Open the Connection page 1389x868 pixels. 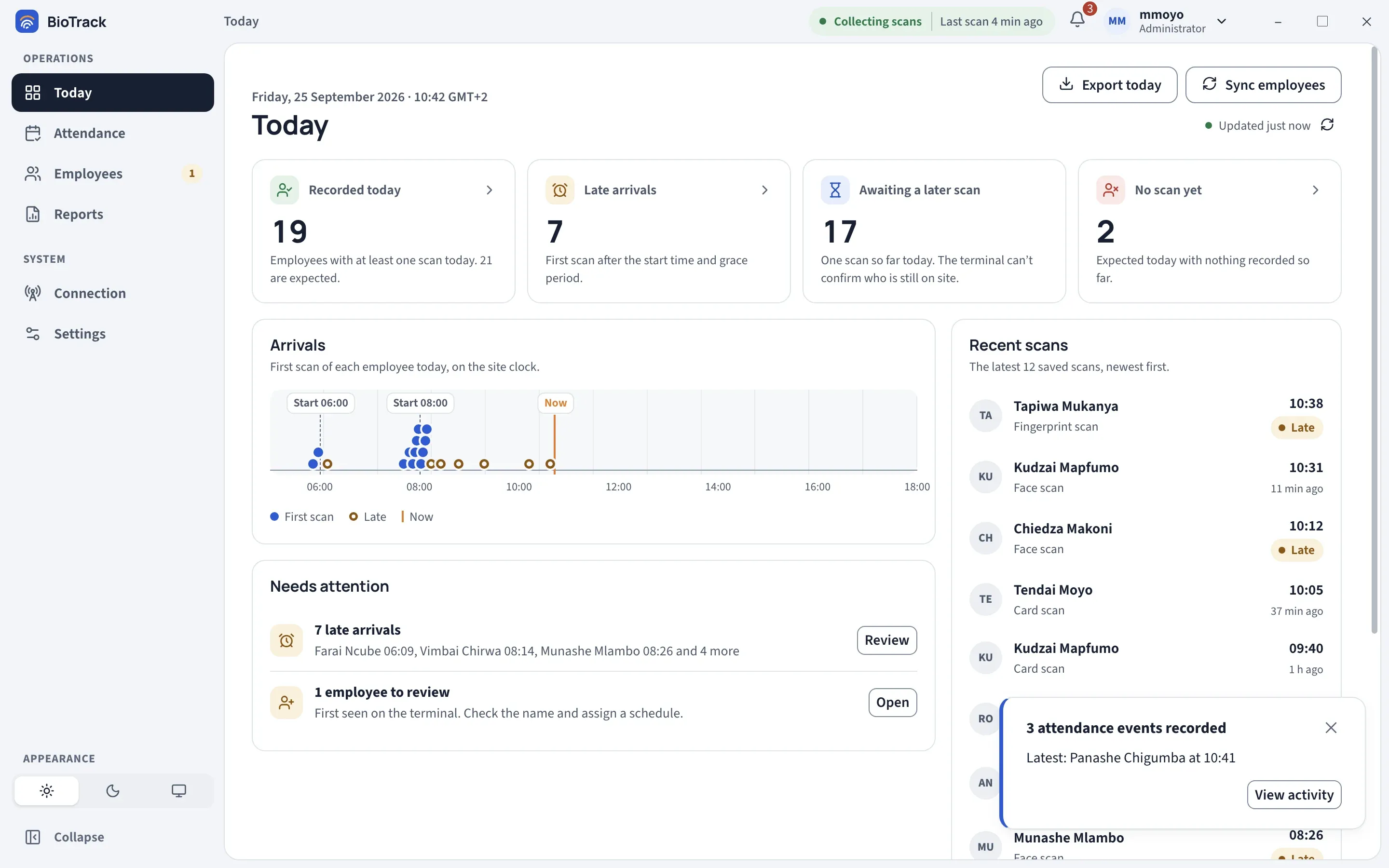pyautogui.click(x=112, y=293)
